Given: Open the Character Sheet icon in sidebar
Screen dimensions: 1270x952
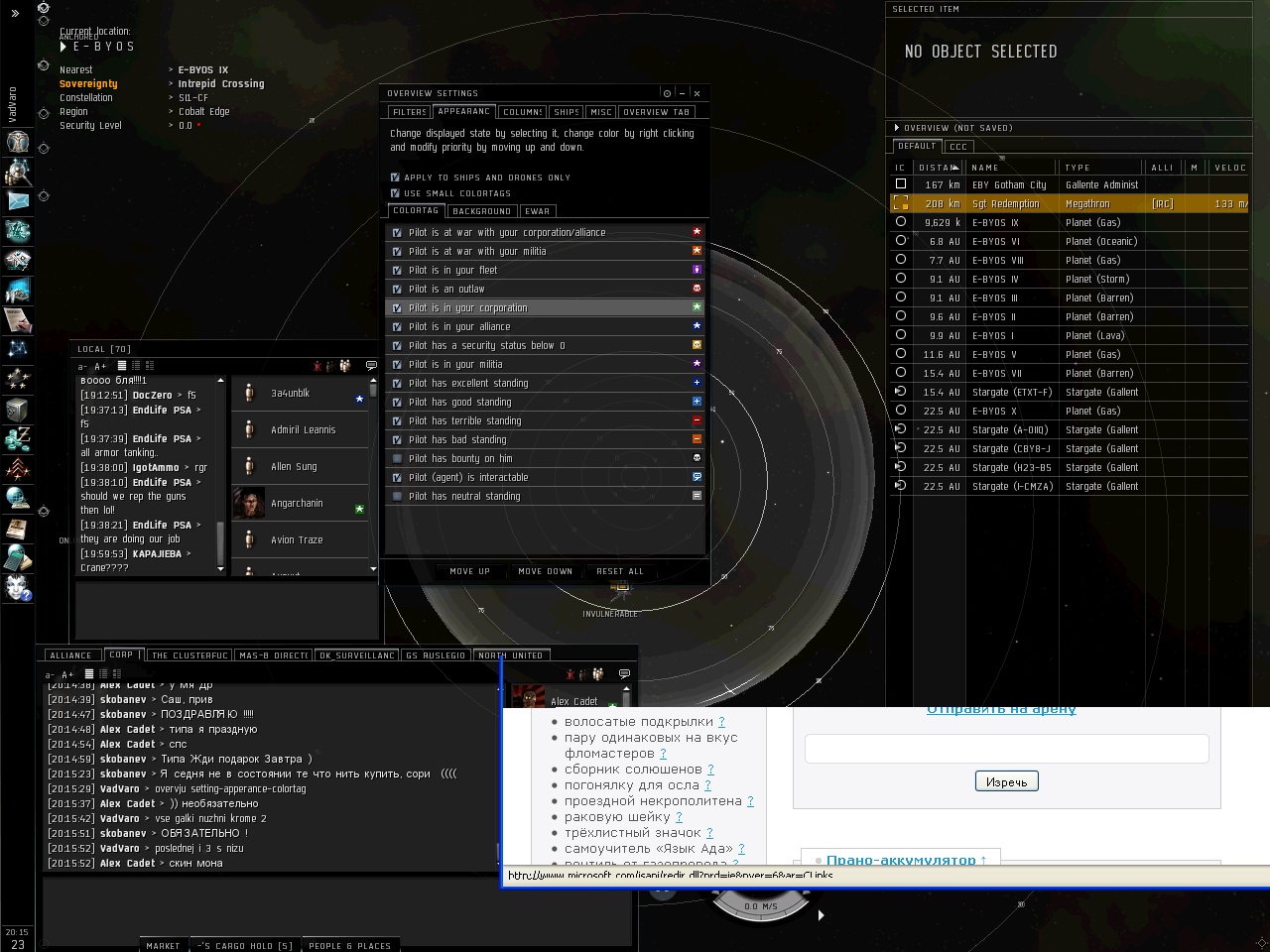Looking at the screenshot, I should tap(18, 142).
